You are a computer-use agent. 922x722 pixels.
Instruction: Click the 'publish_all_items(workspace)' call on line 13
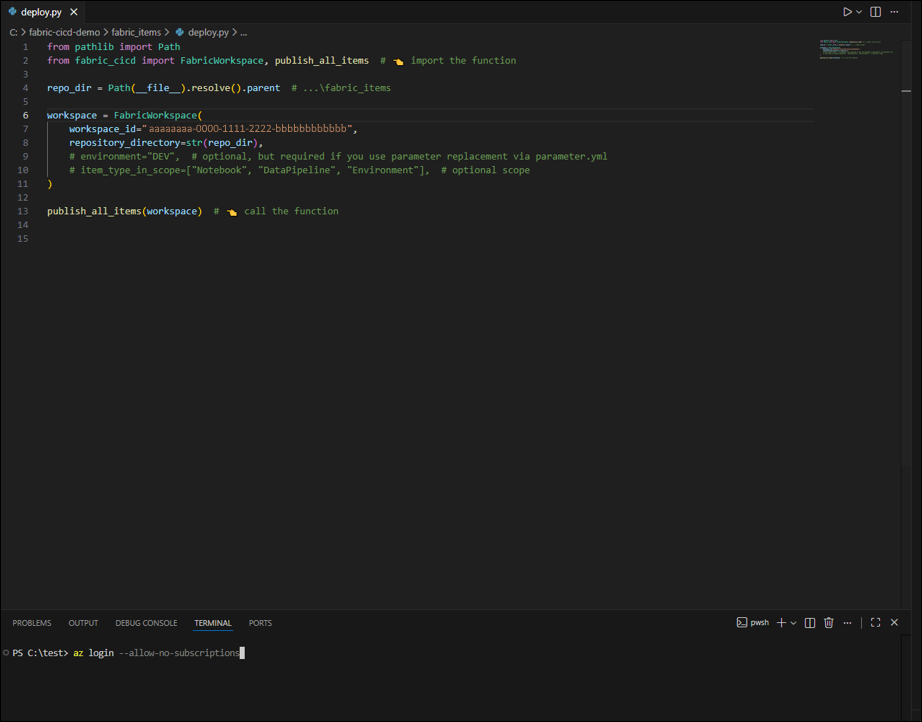point(125,211)
